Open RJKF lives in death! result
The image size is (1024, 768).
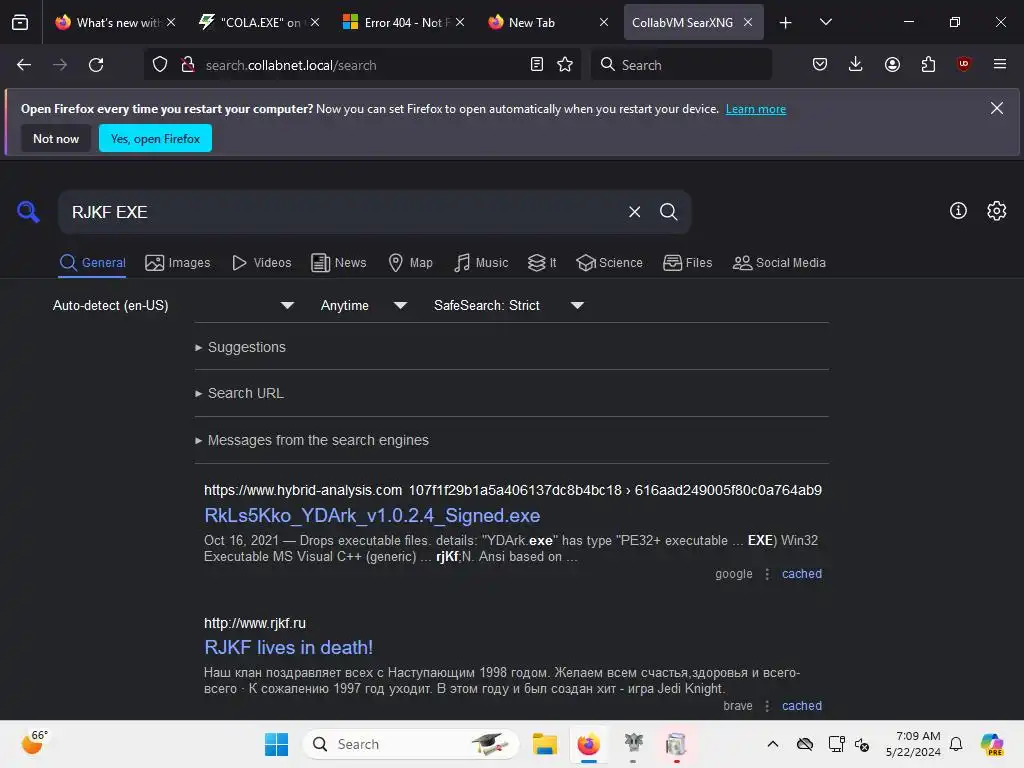click(288, 647)
